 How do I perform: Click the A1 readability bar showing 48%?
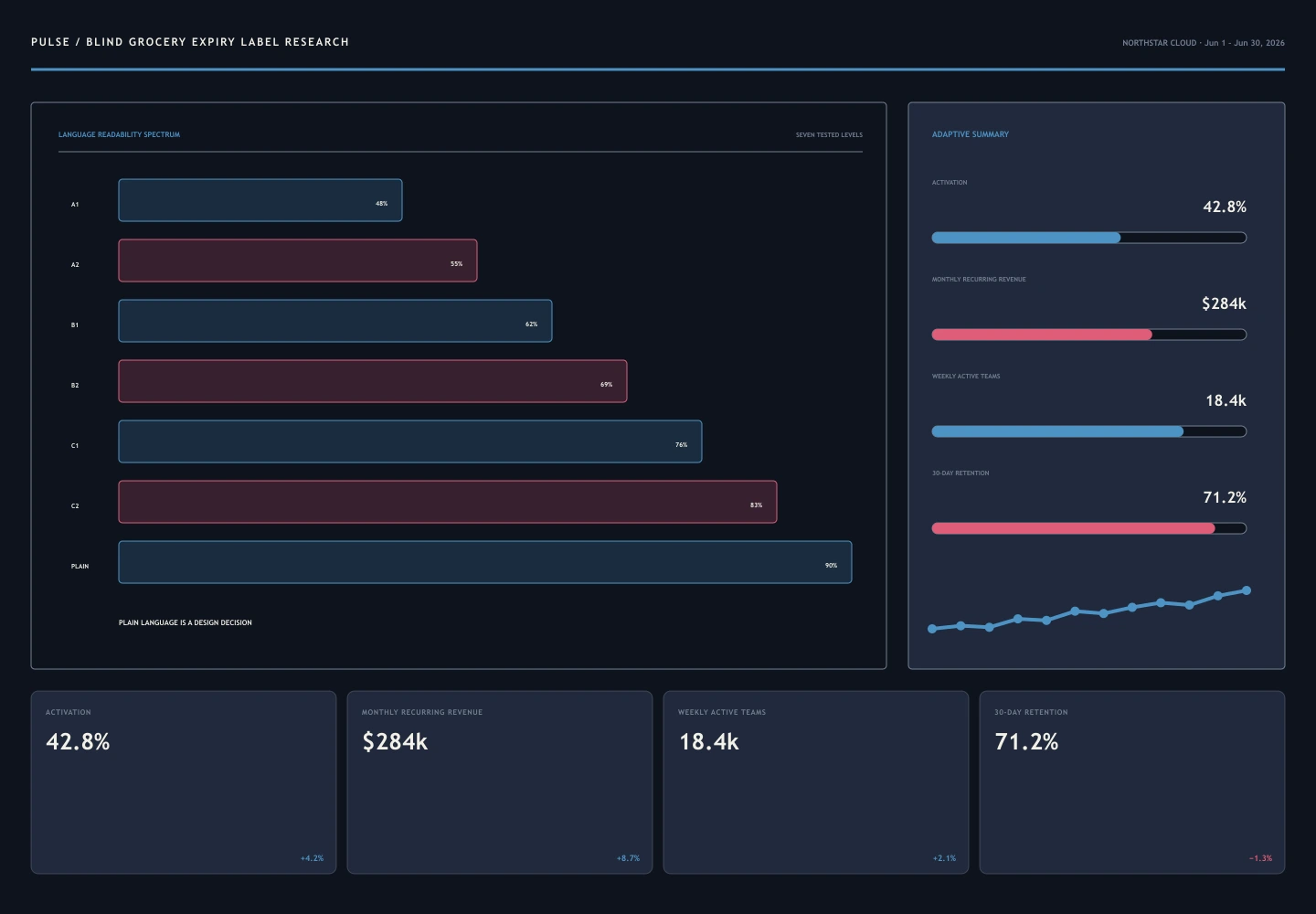click(x=260, y=200)
